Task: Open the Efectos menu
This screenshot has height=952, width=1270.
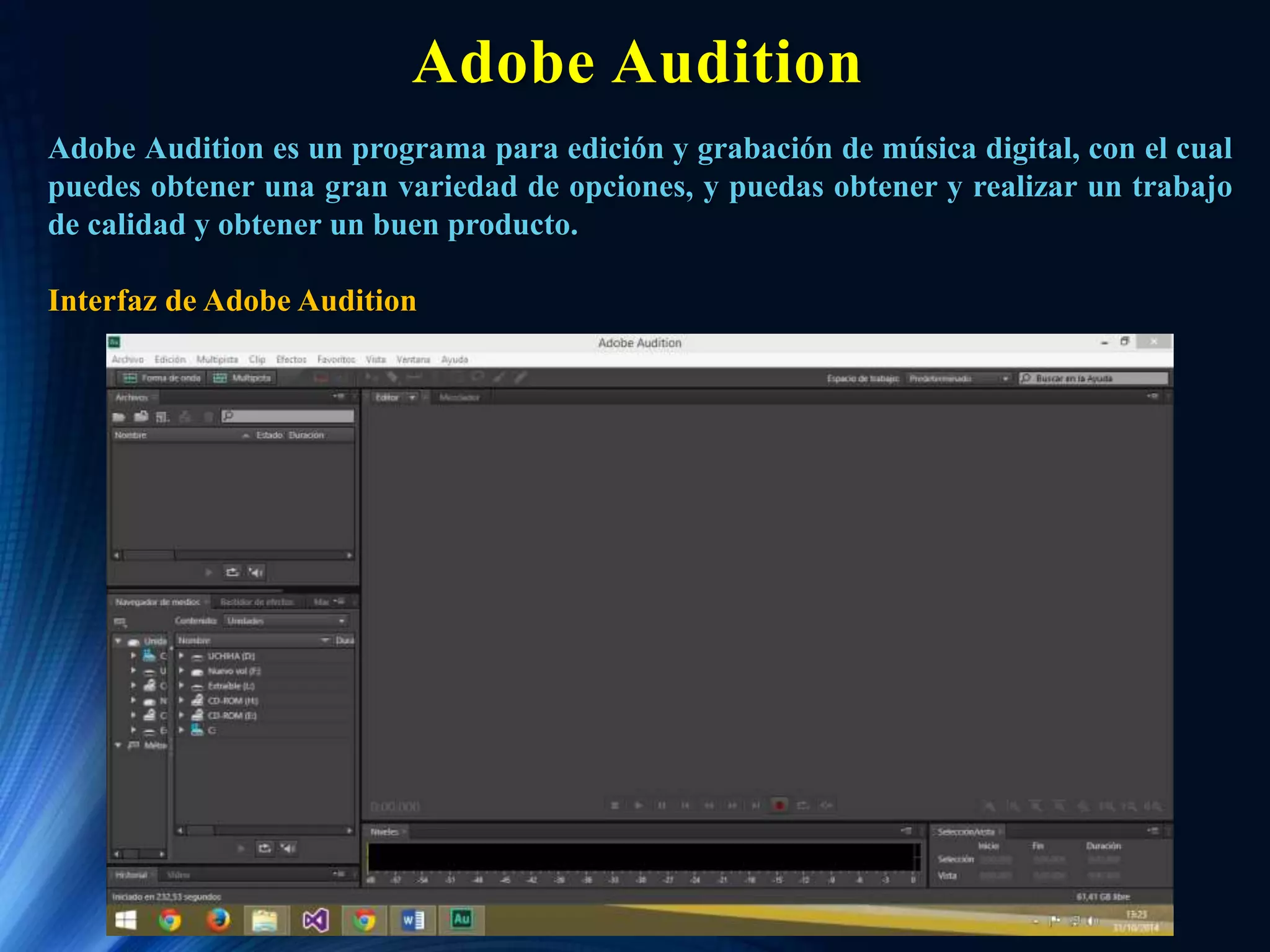Action: [x=291, y=359]
